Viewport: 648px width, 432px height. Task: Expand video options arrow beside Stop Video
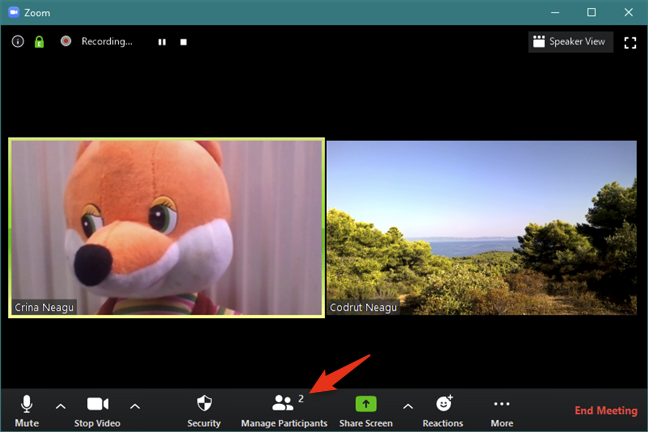coord(135,406)
